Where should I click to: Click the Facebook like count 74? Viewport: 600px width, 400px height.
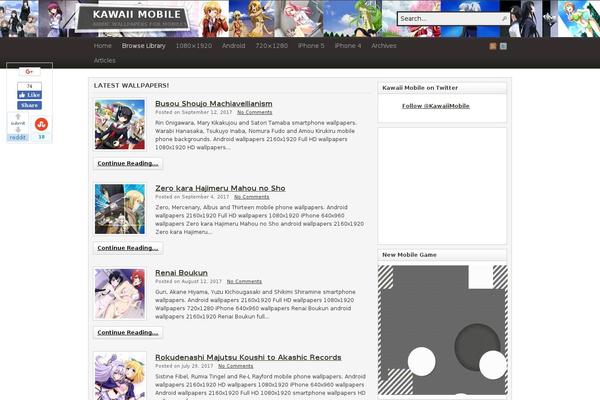click(x=29, y=86)
